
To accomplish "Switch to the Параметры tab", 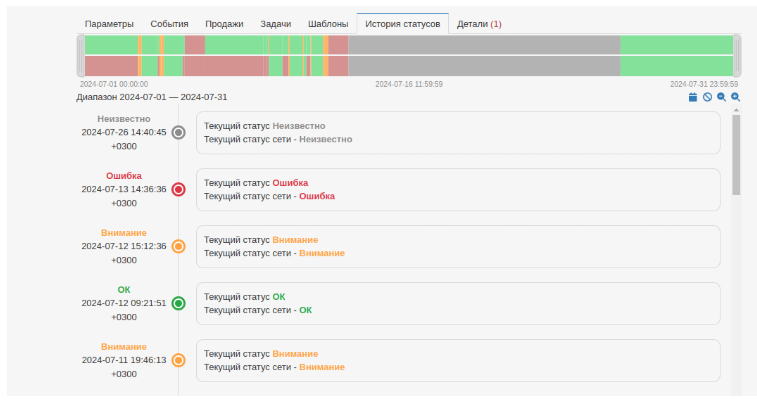I will tap(109, 24).
